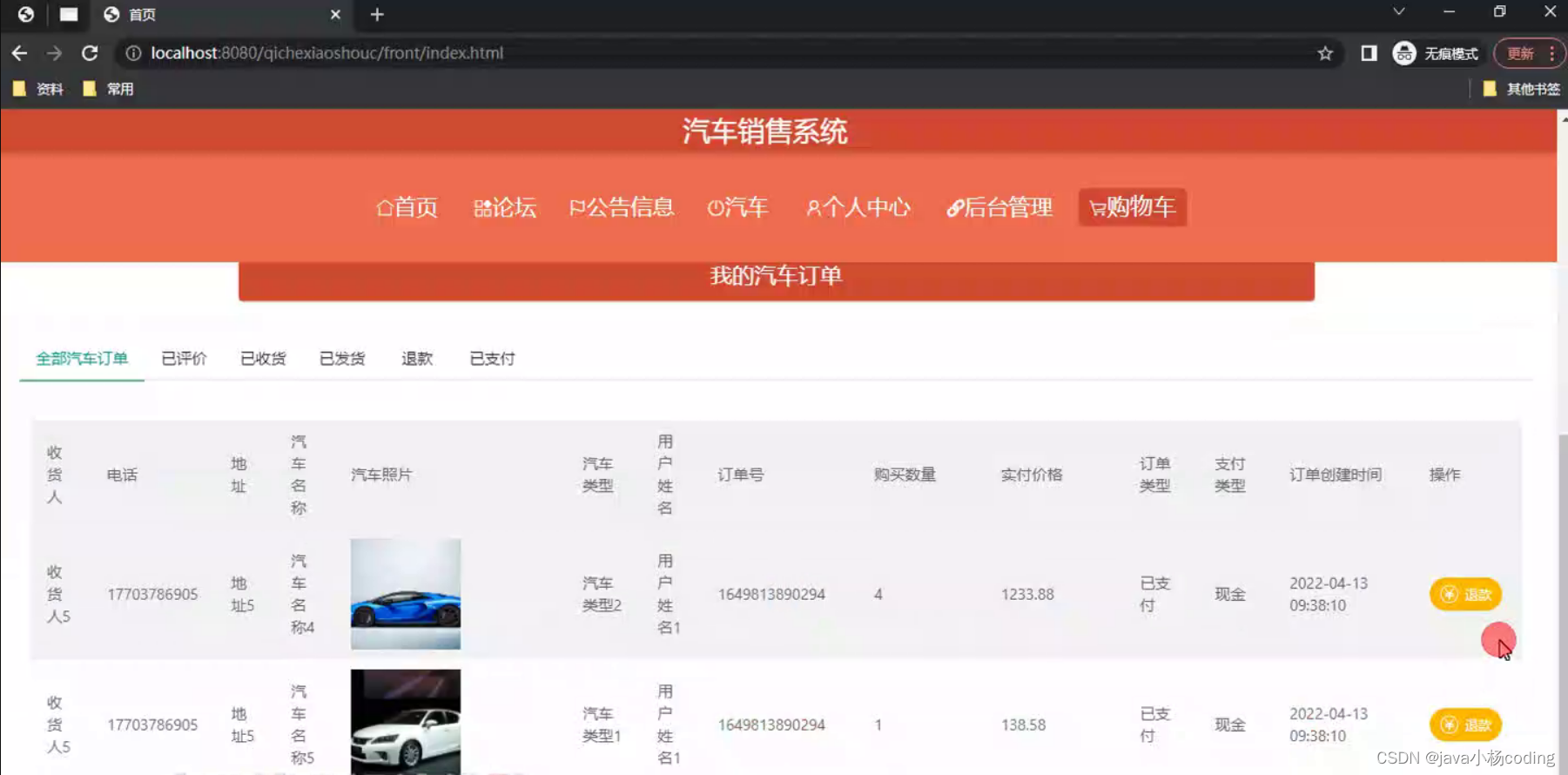Switch to the 已支付 tab

click(x=492, y=359)
